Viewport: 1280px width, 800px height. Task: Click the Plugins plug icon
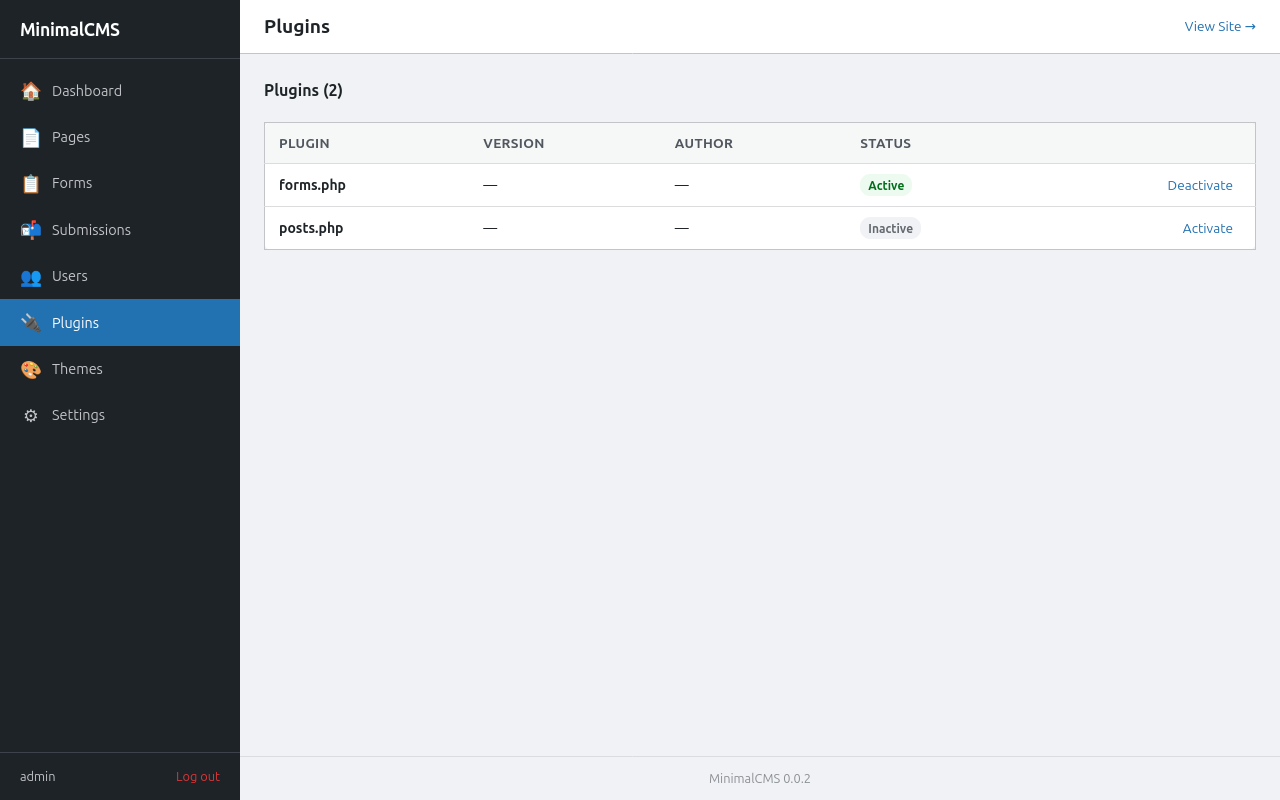click(x=31, y=323)
